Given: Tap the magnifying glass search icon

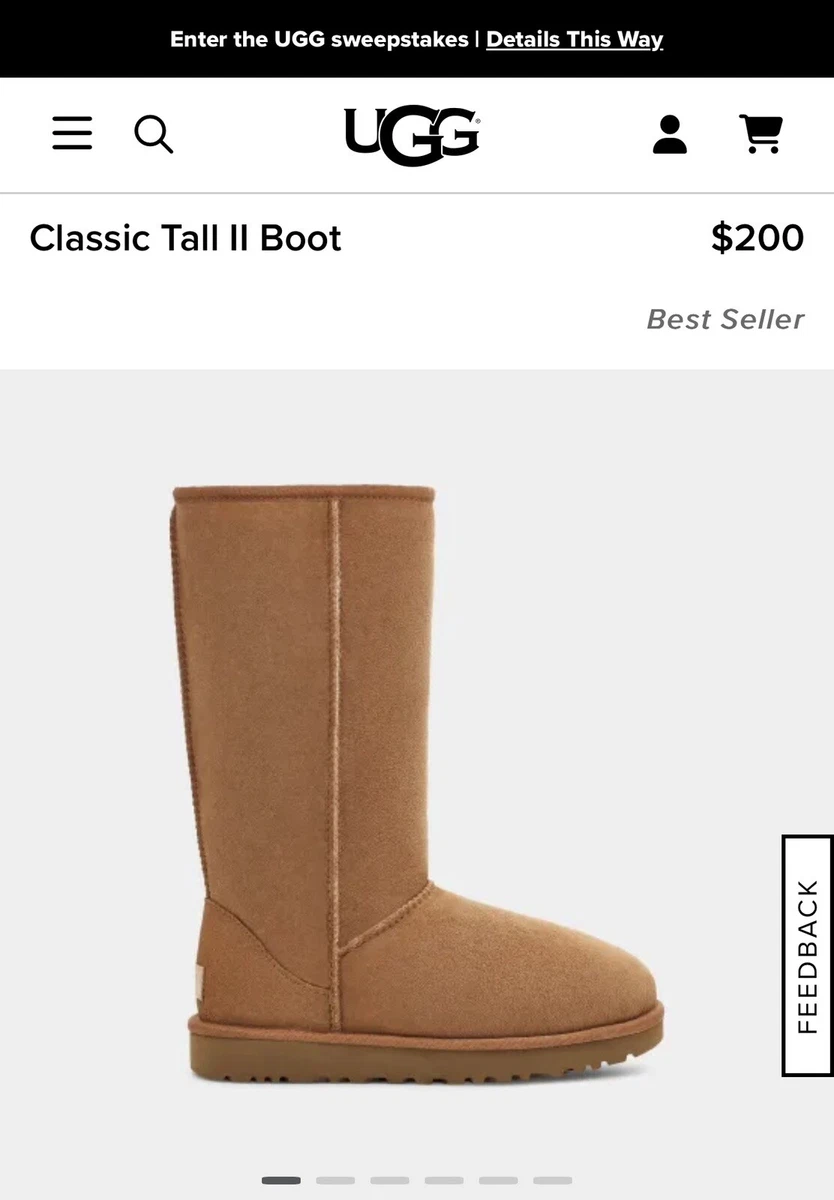Looking at the screenshot, I should point(153,134).
